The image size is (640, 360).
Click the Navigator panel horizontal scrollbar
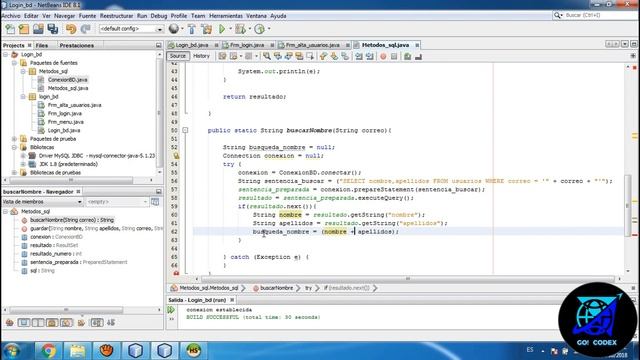pyautogui.click(x=66, y=310)
